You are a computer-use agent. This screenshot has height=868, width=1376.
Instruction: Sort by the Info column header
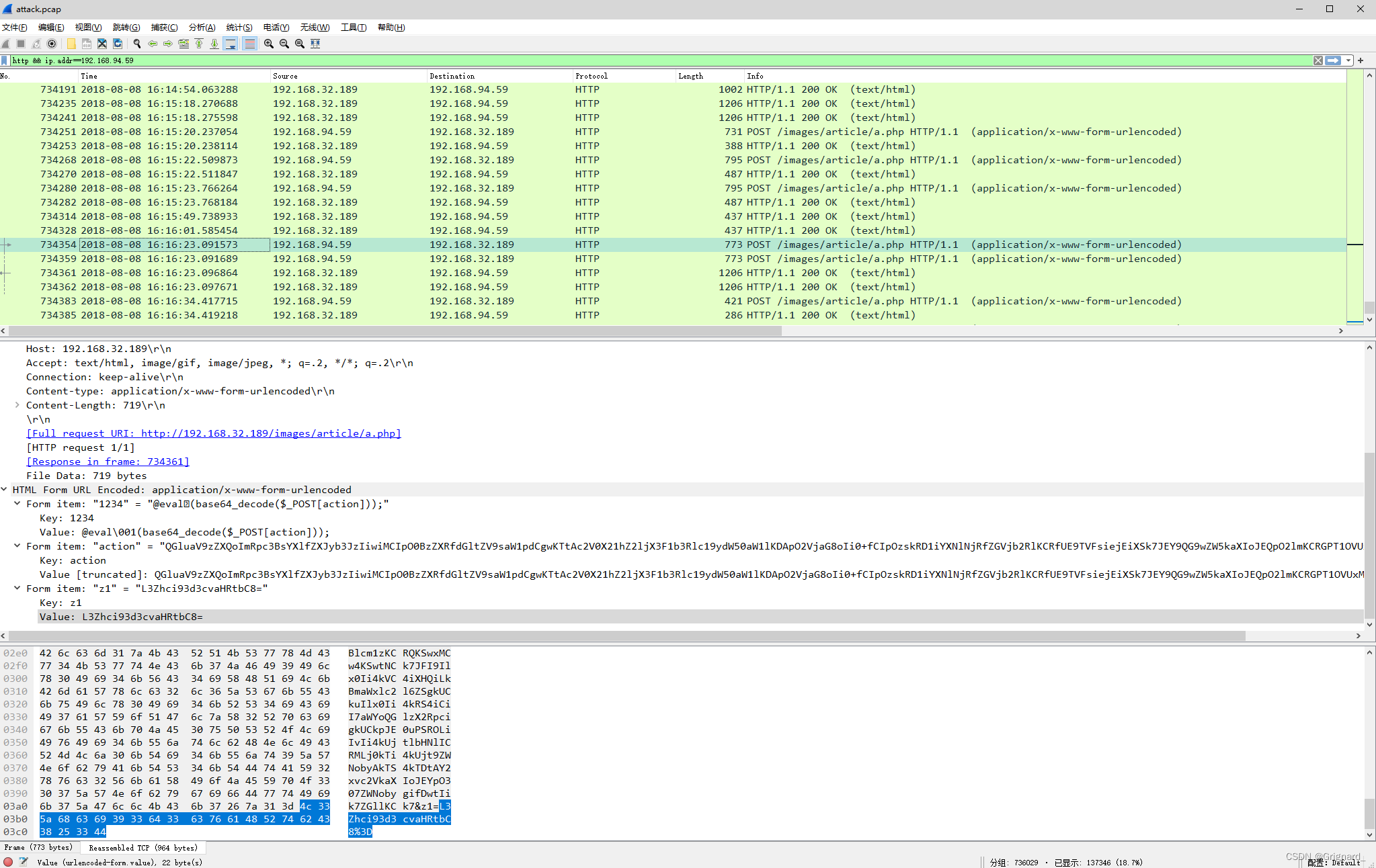(x=1045, y=76)
